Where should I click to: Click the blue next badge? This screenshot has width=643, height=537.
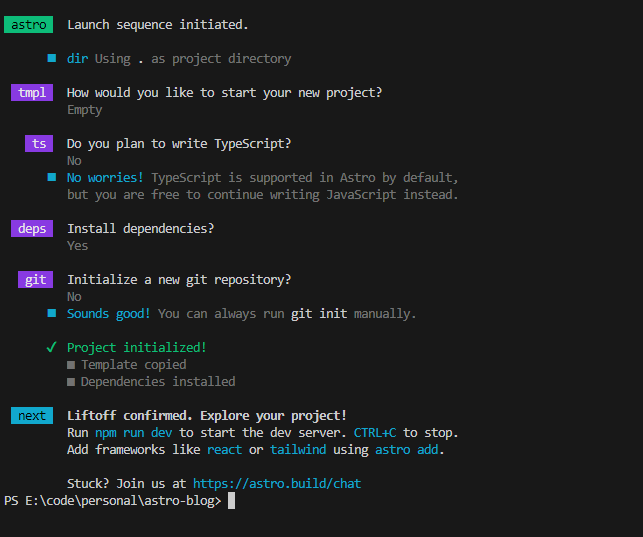point(32,416)
